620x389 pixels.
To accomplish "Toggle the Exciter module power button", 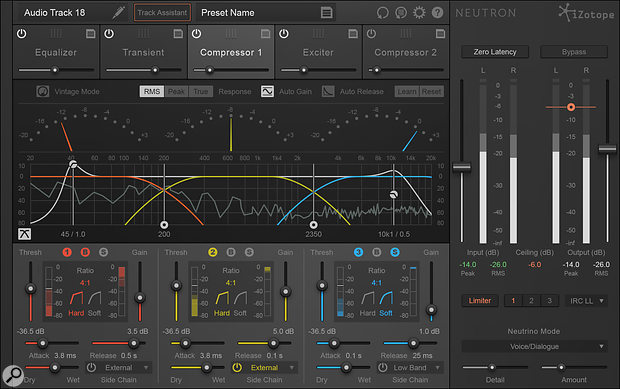I will pyautogui.click(x=284, y=34).
